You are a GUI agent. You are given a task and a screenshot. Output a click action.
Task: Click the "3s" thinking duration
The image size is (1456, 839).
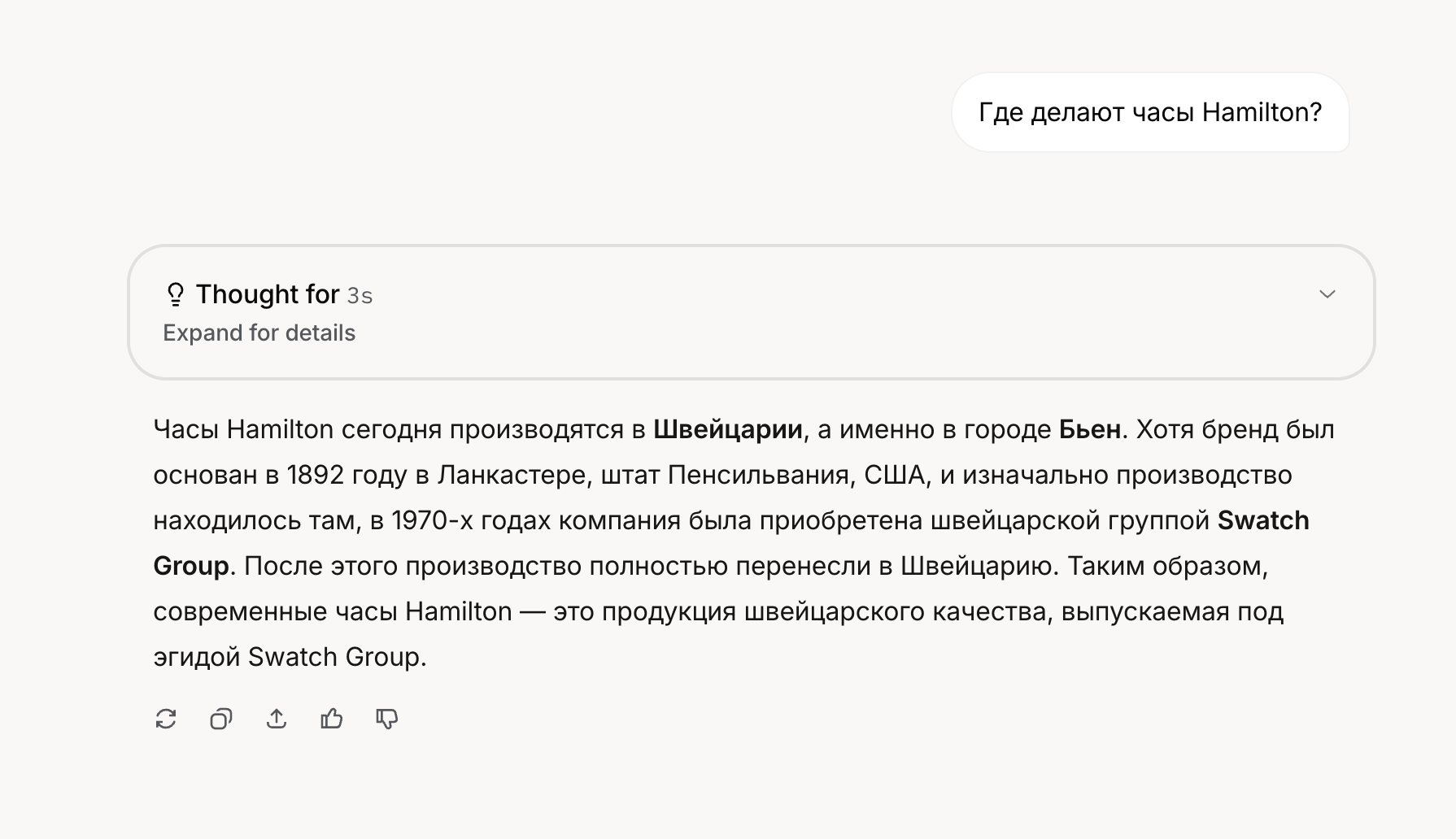click(360, 295)
